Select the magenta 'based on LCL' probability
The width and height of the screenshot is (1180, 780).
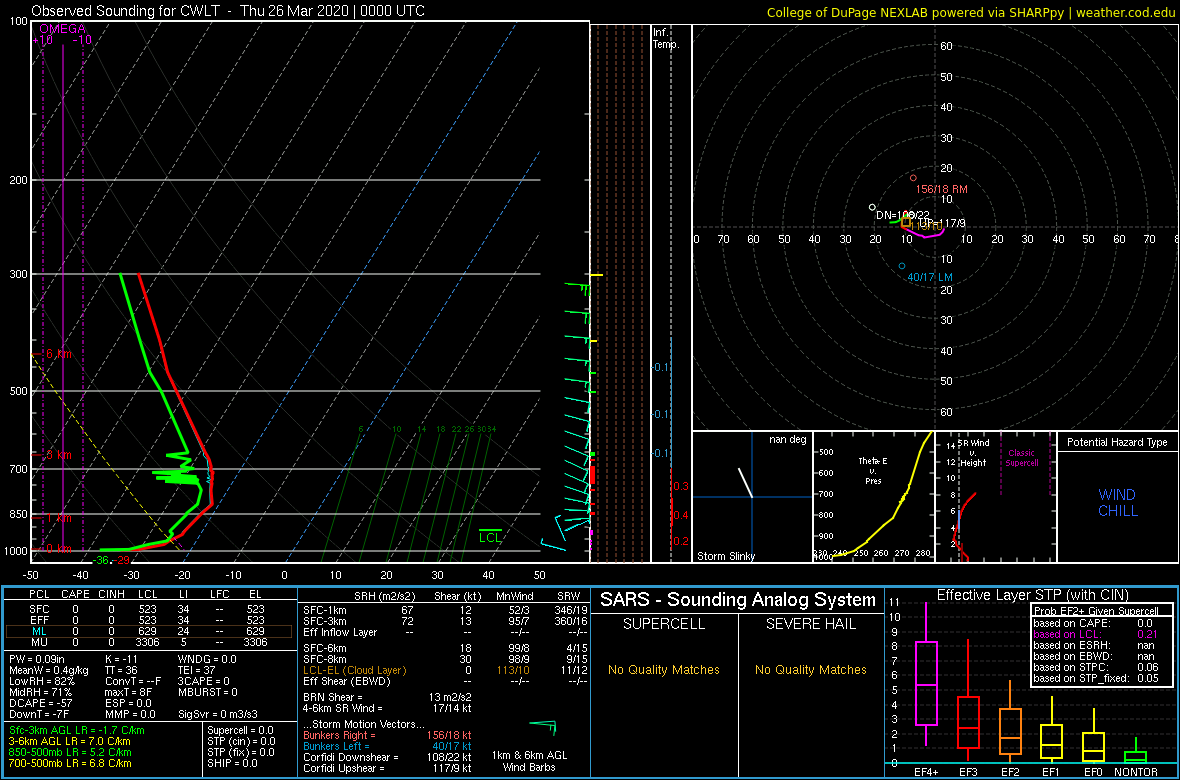pyautogui.click(x=1097, y=634)
